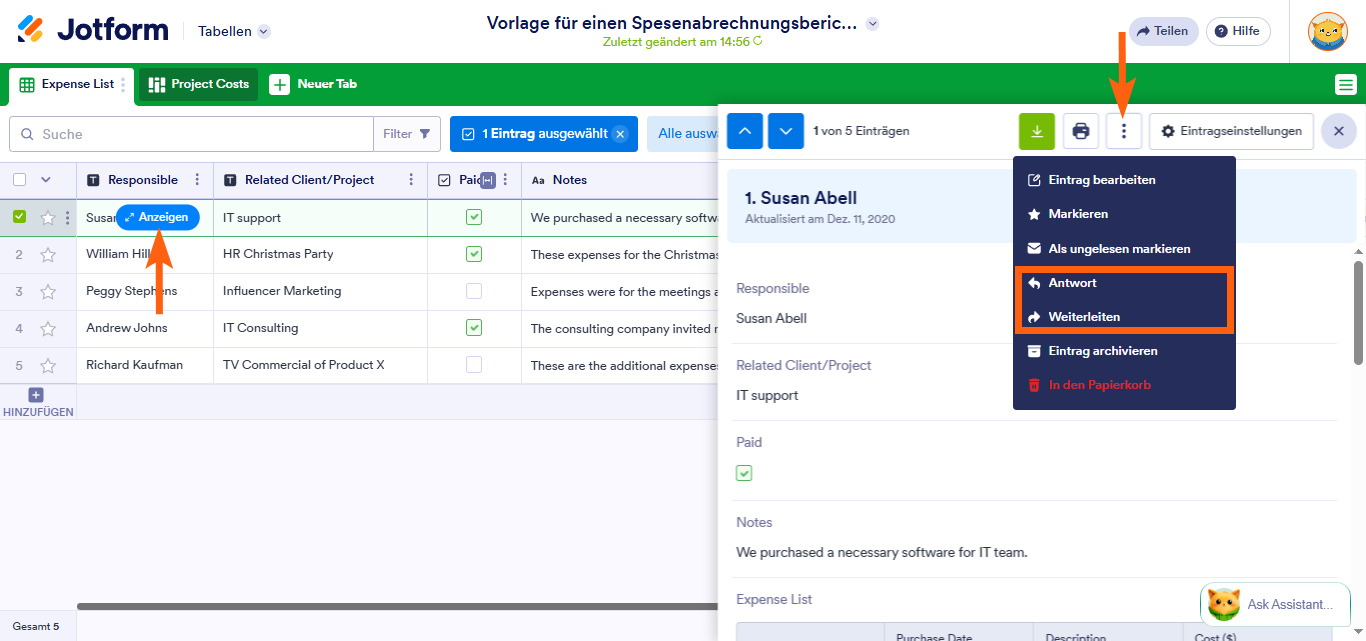The height and width of the screenshot is (641, 1366).
Task: Open Ask Assistant
Action: click(1275, 604)
